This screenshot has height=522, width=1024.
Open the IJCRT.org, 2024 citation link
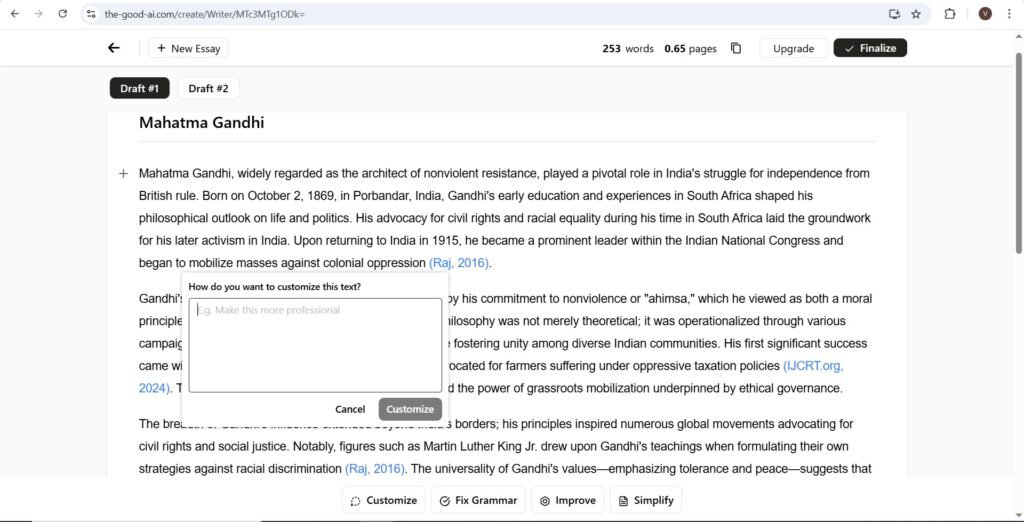tap(812, 366)
